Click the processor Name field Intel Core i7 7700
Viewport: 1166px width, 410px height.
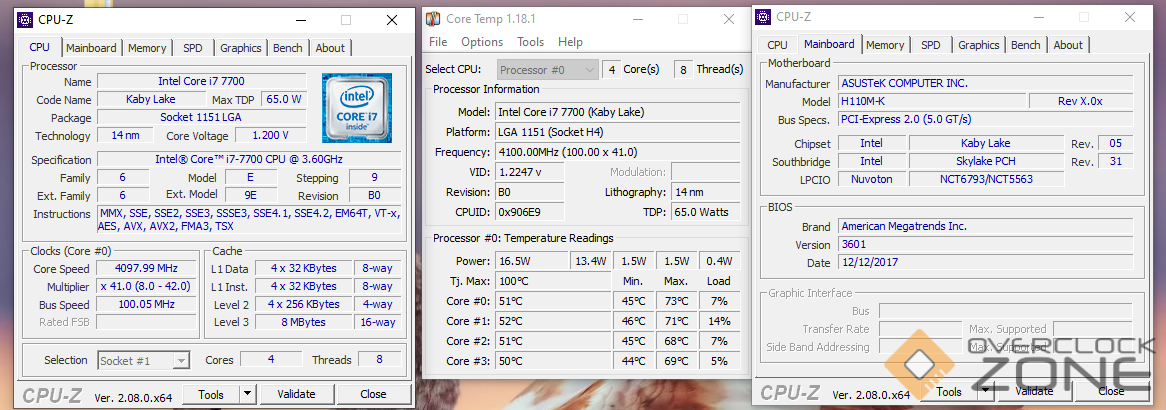(x=202, y=81)
